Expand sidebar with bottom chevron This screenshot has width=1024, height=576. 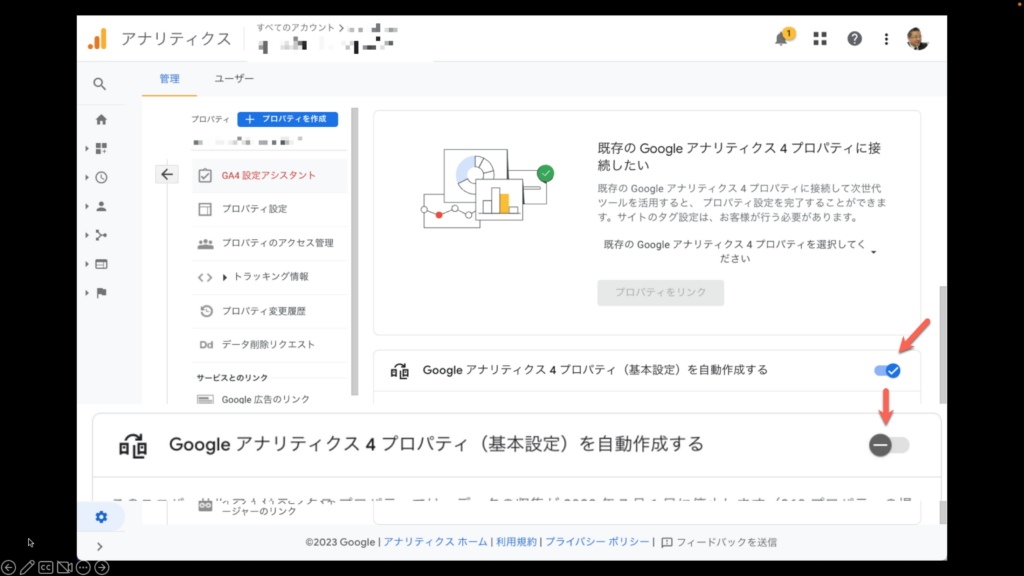tap(100, 547)
